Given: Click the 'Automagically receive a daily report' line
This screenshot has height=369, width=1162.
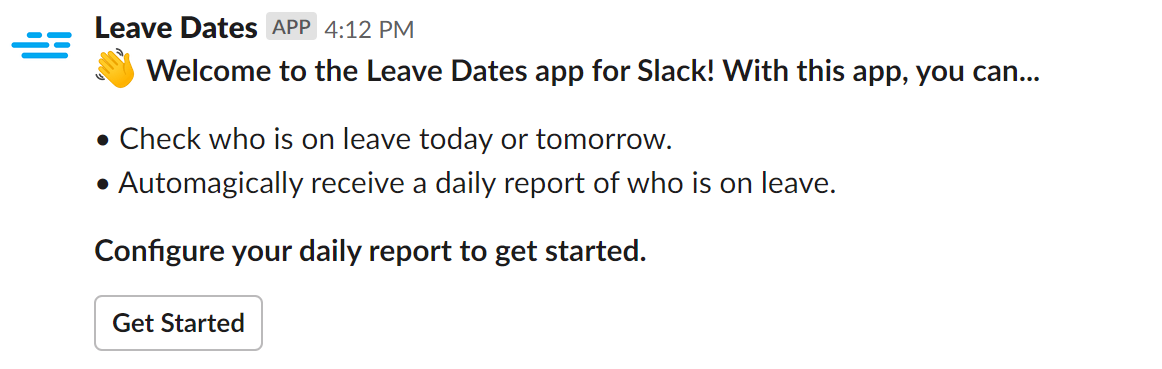Looking at the screenshot, I should point(466,184).
